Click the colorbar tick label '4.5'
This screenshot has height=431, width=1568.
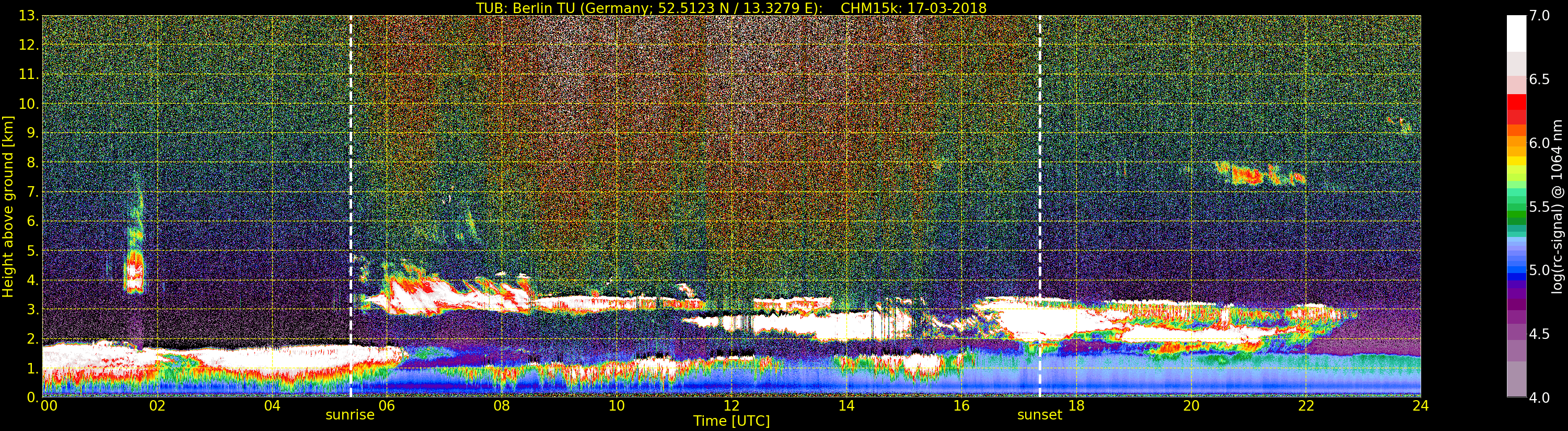click(1539, 334)
